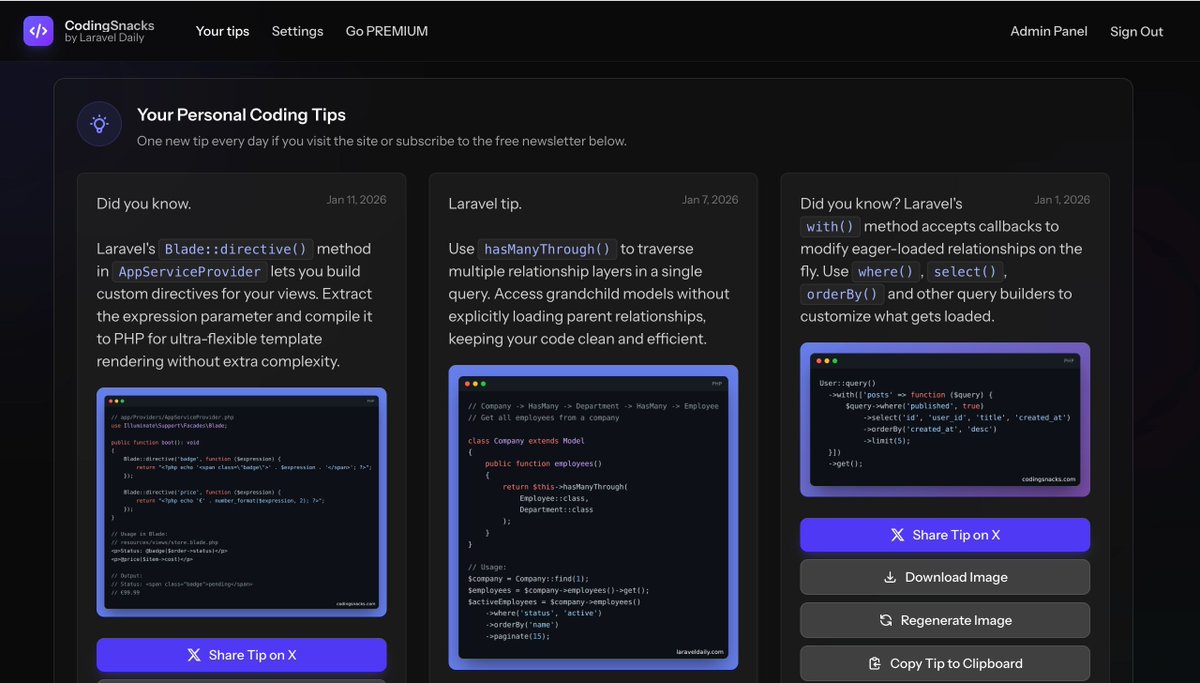Click the Did you know. heading
The width and height of the screenshot is (1200, 683).
(x=144, y=204)
